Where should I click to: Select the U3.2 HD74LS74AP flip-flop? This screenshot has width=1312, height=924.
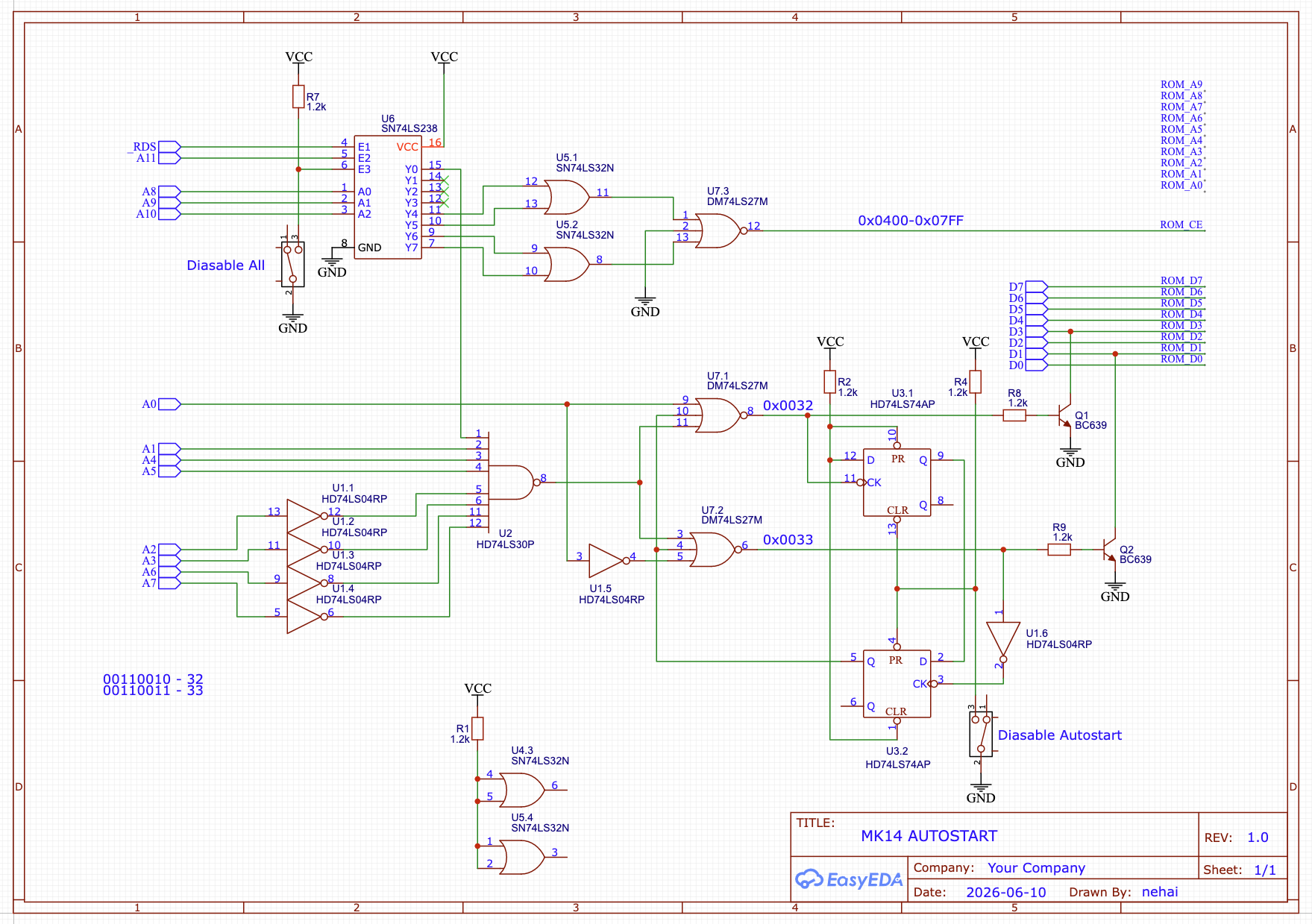click(x=897, y=684)
